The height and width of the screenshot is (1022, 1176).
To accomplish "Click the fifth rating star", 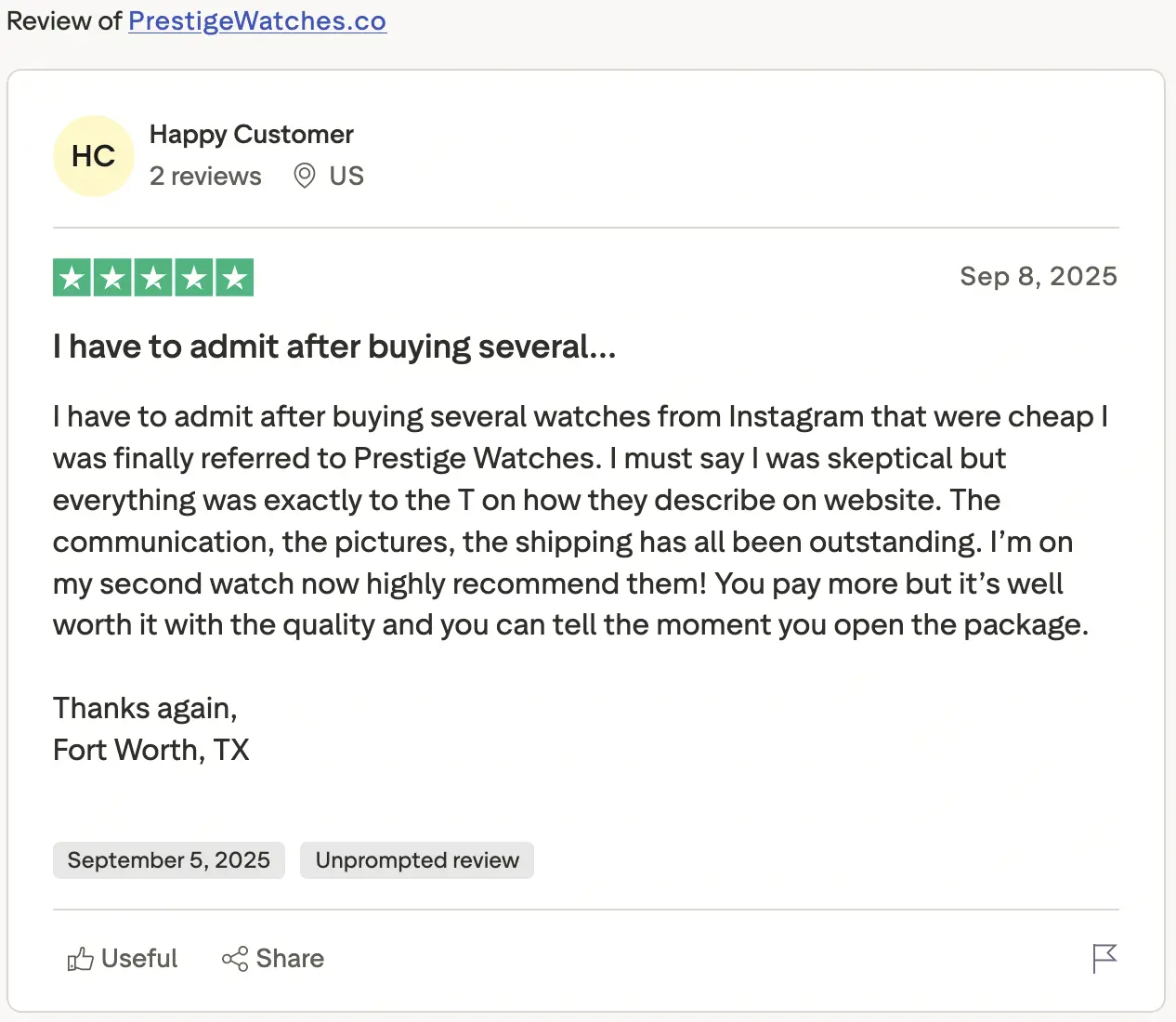I will [235, 278].
